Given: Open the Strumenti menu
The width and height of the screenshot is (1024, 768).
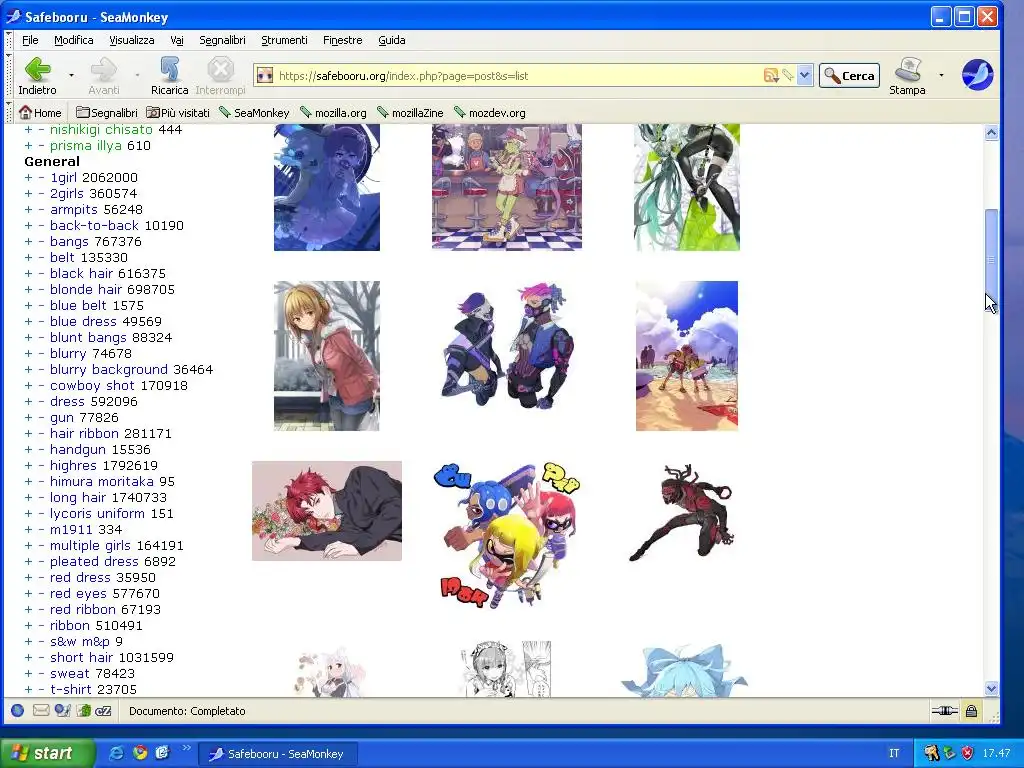Looking at the screenshot, I should pos(284,40).
